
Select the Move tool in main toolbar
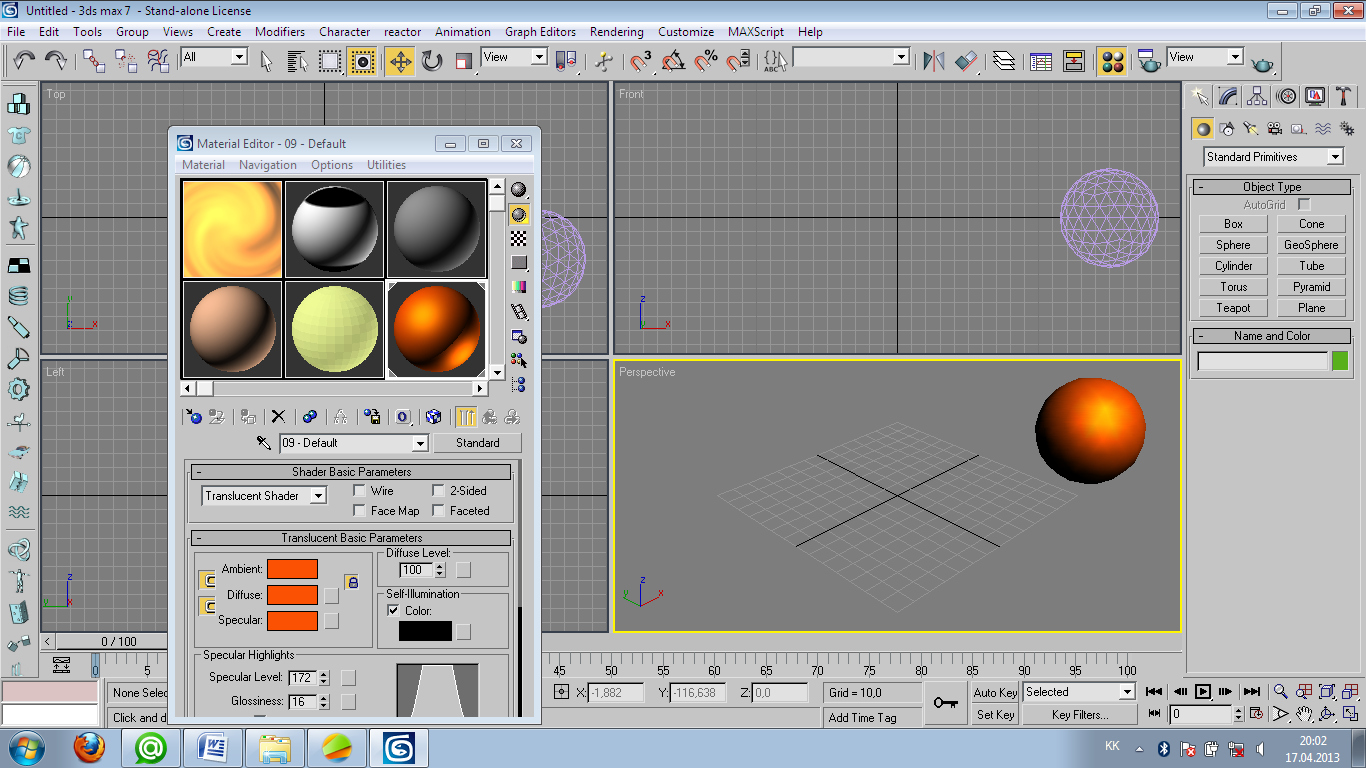click(x=399, y=62)
